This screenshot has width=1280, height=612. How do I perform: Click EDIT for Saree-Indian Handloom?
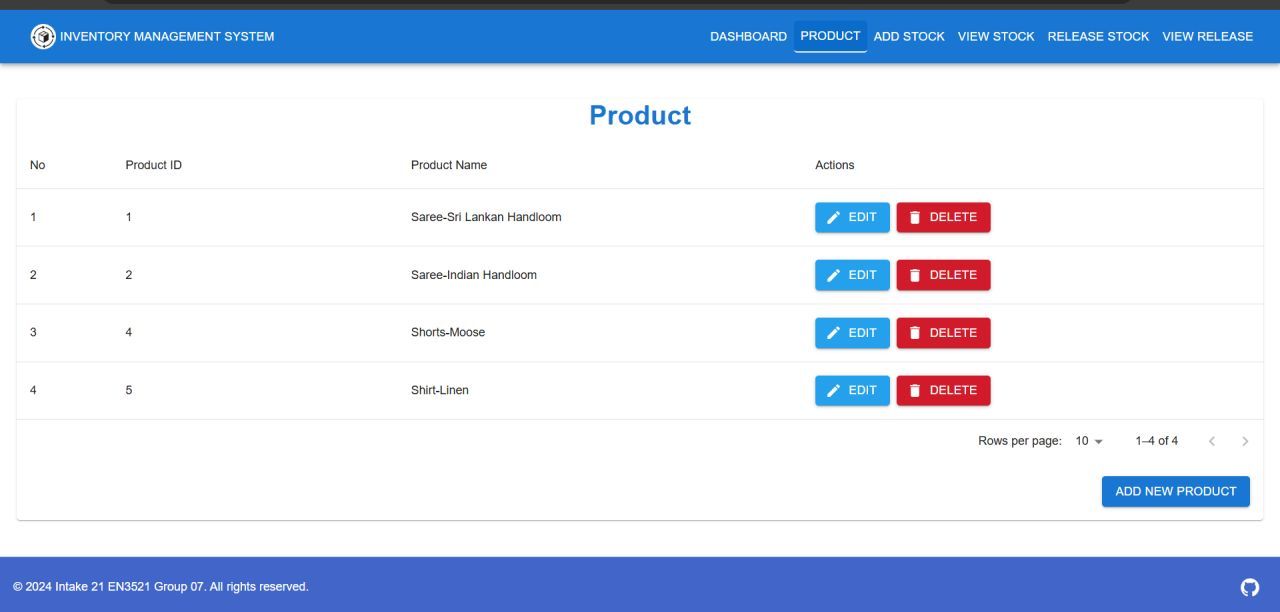pyautogui.click(x=852, y=274)
